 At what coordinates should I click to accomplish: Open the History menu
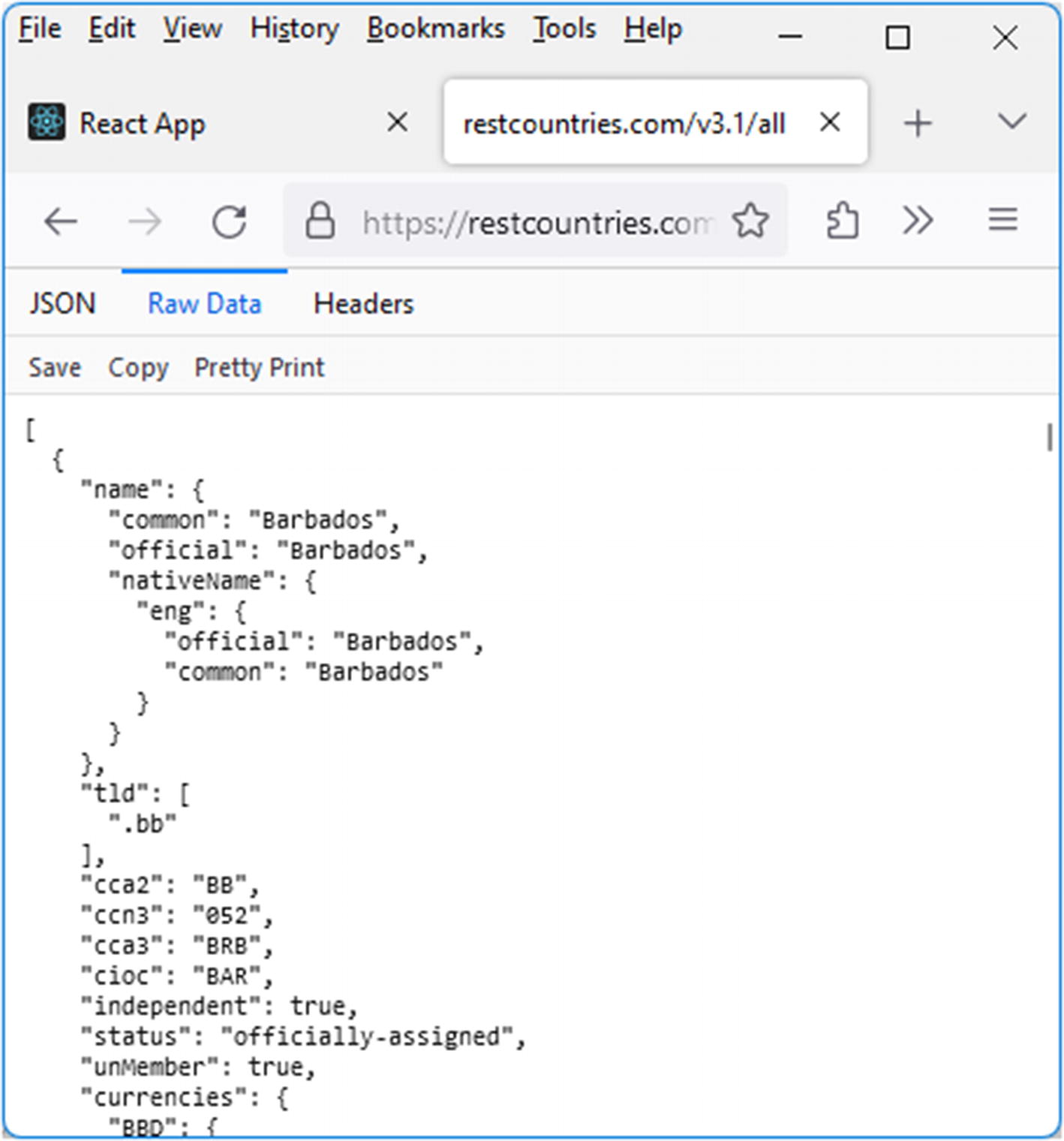pos(294,29)
